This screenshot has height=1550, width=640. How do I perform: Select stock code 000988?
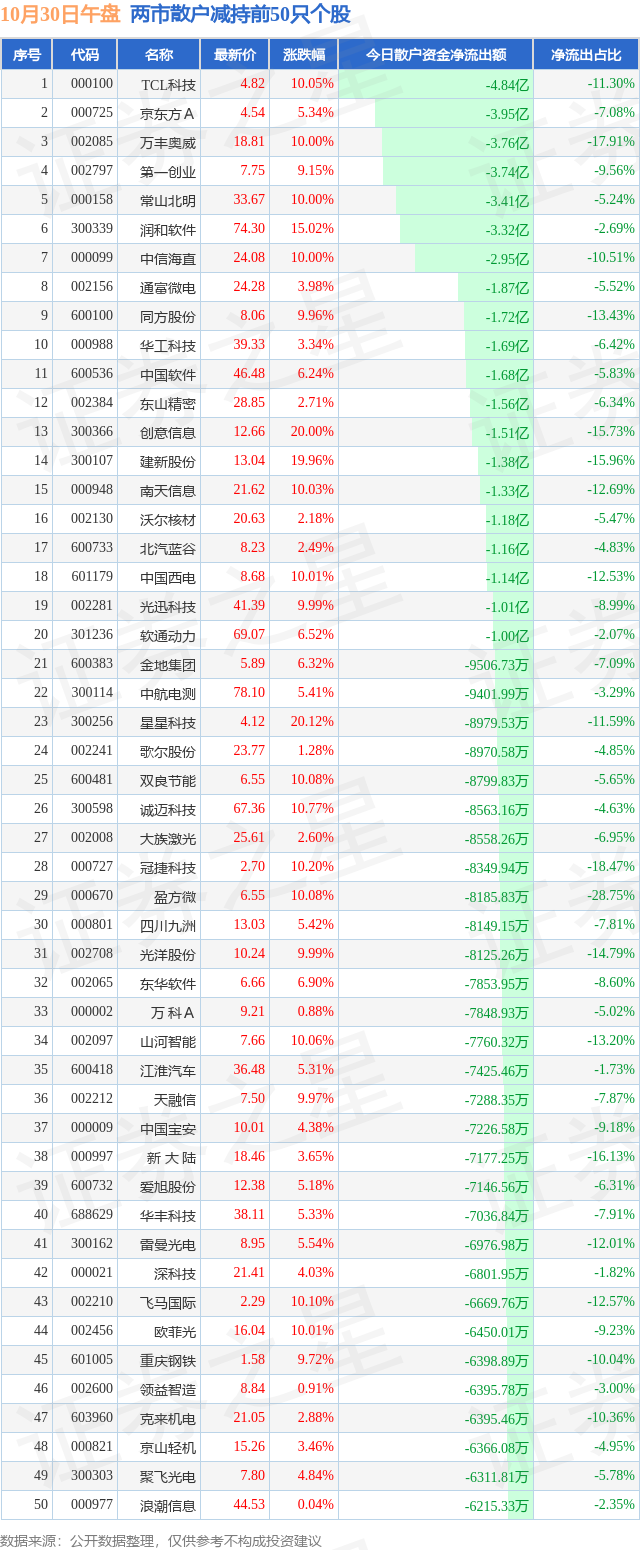(x=92, y=345)
